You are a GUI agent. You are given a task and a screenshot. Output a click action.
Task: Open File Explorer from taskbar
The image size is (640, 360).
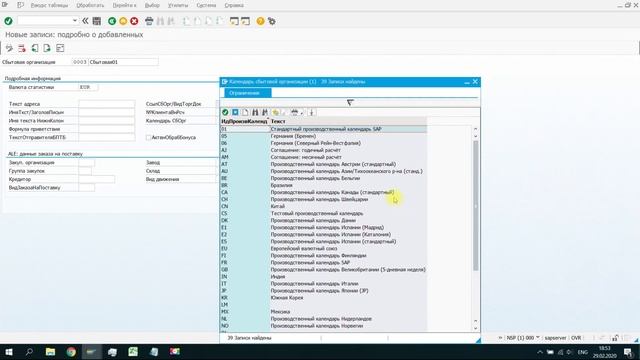[x=50, y=352]
